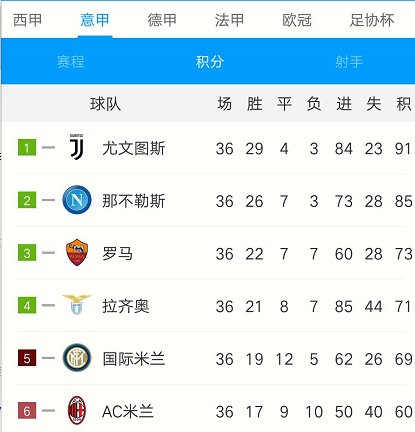Viewport: 415px width, 432px height.
Task: Select the 意甲 league tab
Action: (x=95, y=20)
